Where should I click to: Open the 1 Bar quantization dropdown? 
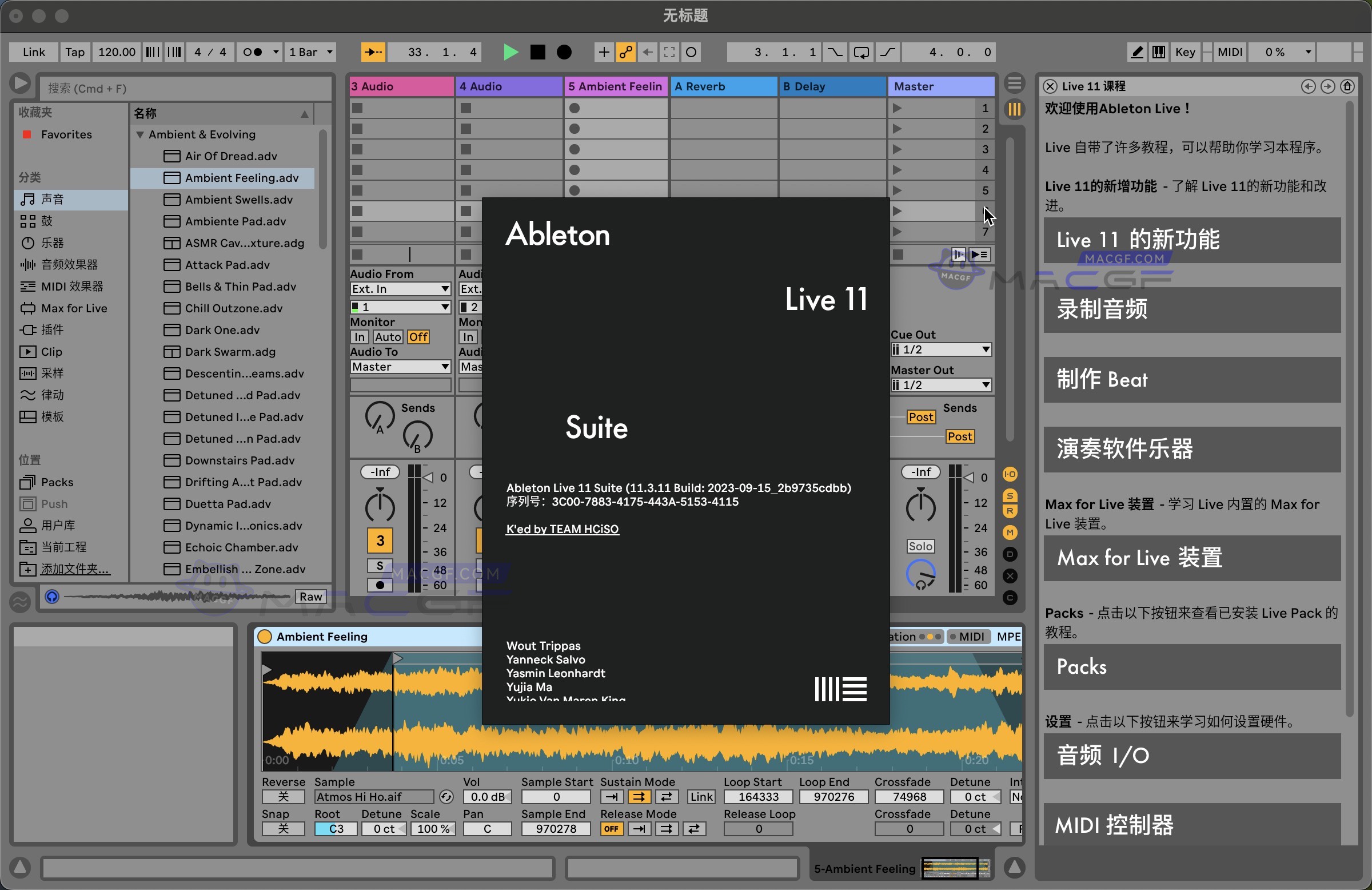pos(310,52)
